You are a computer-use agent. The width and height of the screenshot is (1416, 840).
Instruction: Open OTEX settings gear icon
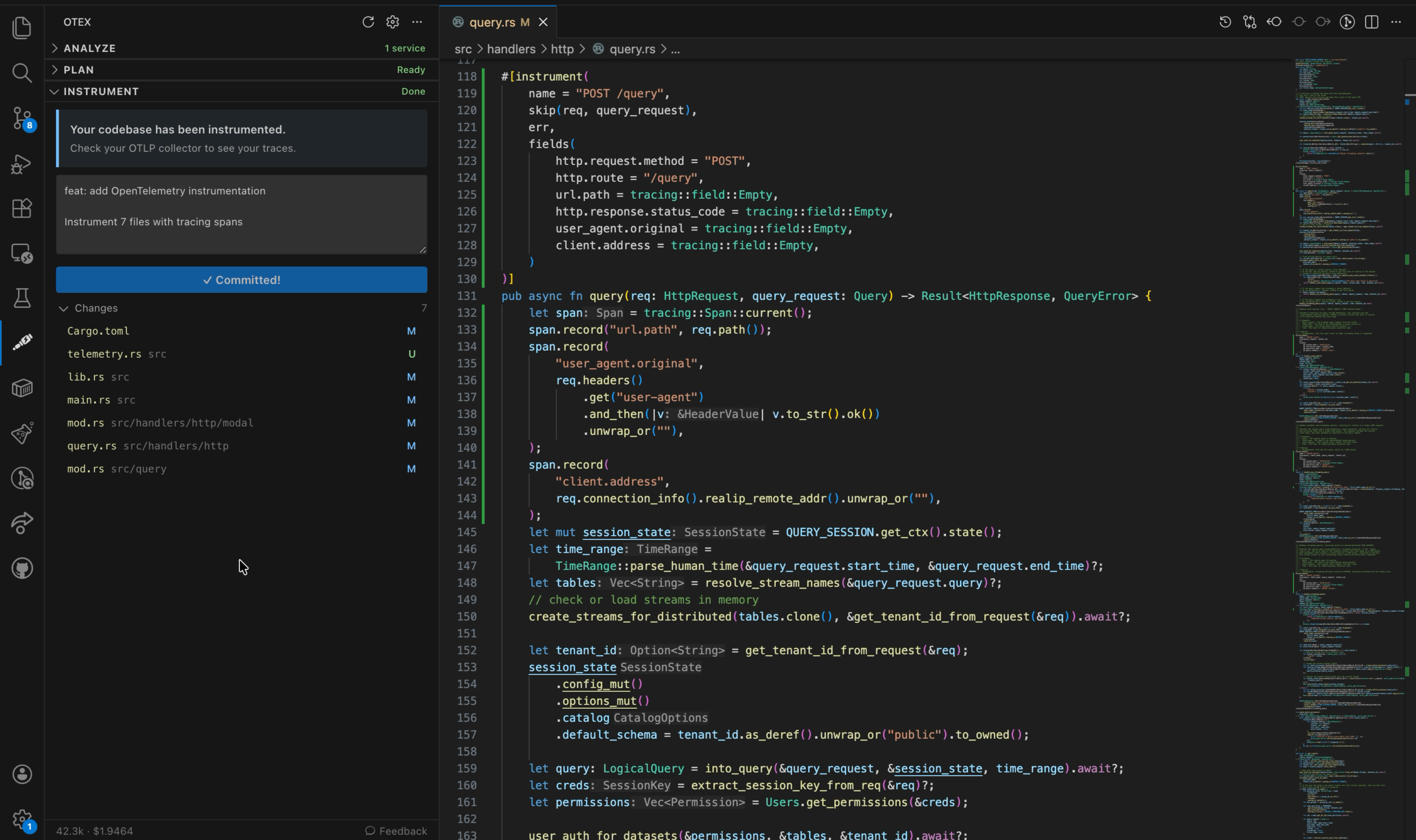(x=392, y=22)
